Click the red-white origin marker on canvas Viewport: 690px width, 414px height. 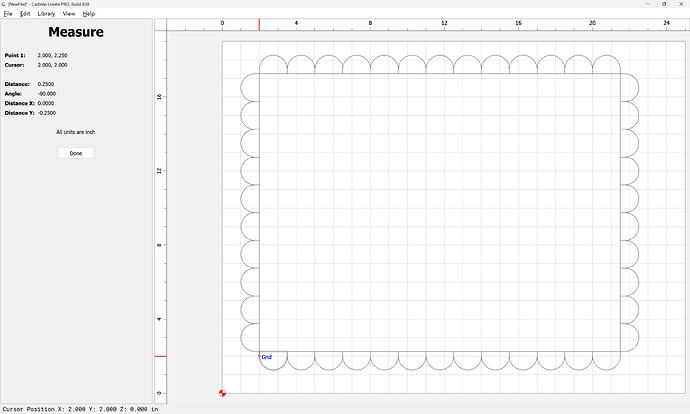tap(222, 392)
